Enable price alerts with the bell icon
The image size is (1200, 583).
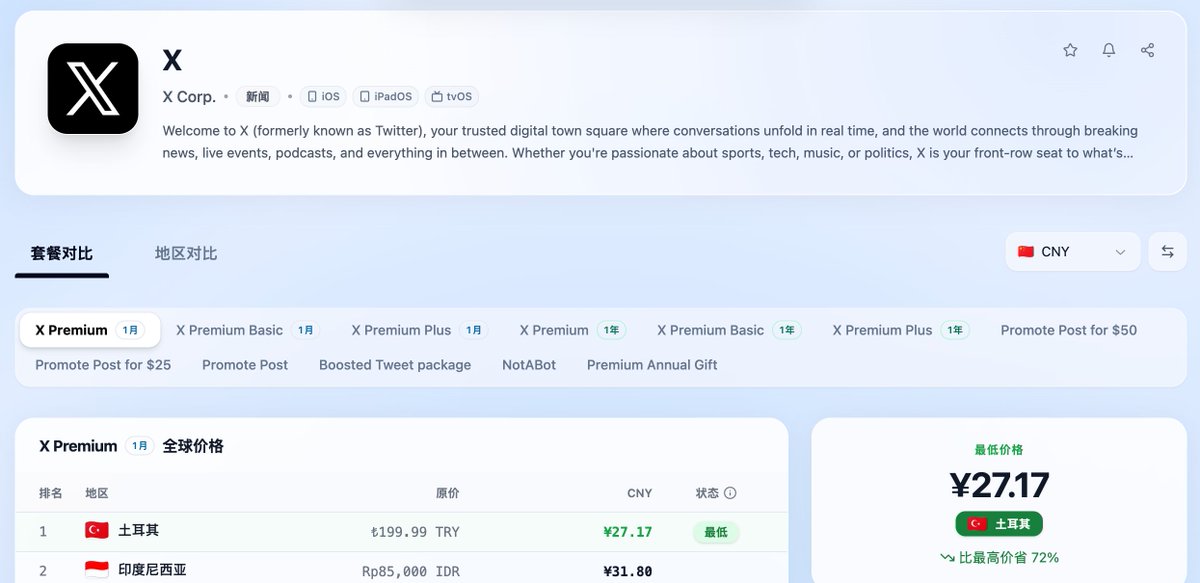click(x=1109, y=50)
